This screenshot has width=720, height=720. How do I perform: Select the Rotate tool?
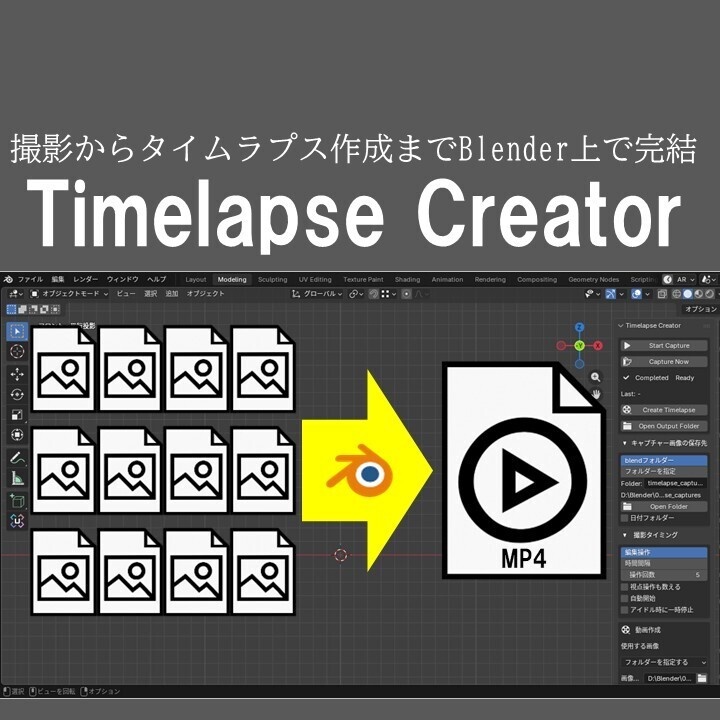point(17,394)
